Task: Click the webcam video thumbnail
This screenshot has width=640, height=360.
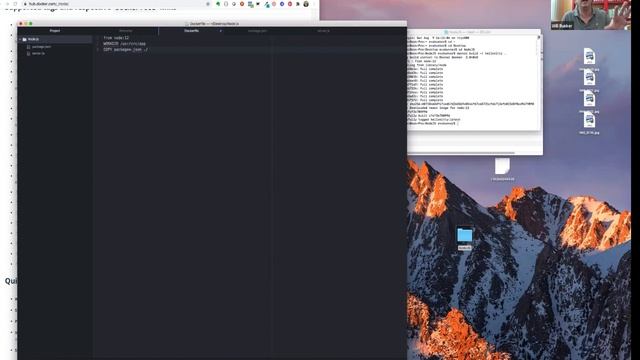Action: [x=591, y=15]
